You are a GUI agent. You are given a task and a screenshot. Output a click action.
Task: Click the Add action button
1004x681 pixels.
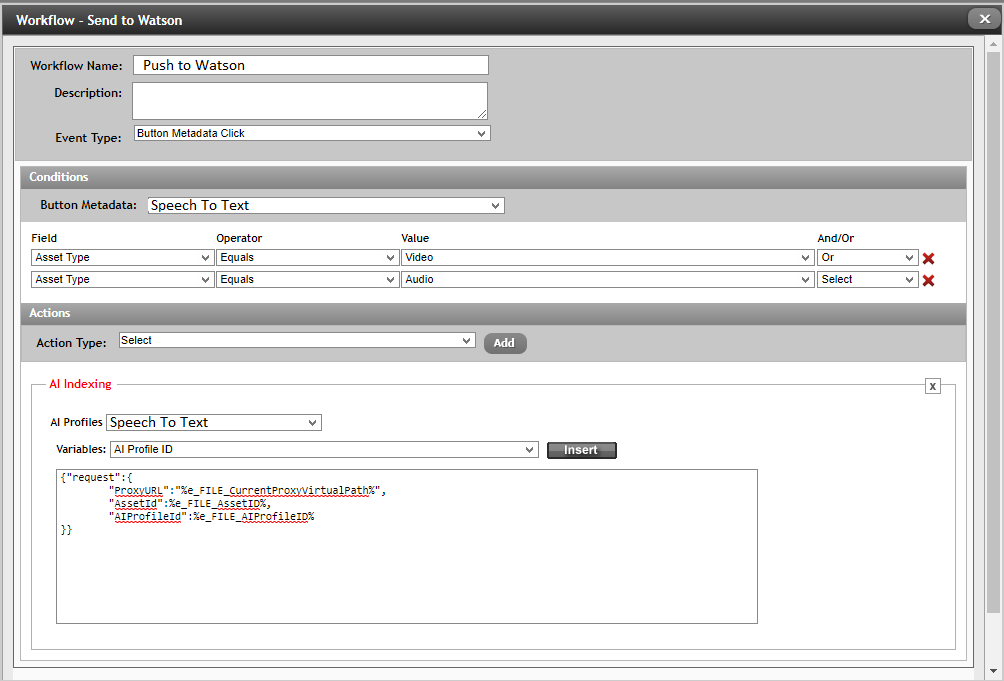click(505, 343)
